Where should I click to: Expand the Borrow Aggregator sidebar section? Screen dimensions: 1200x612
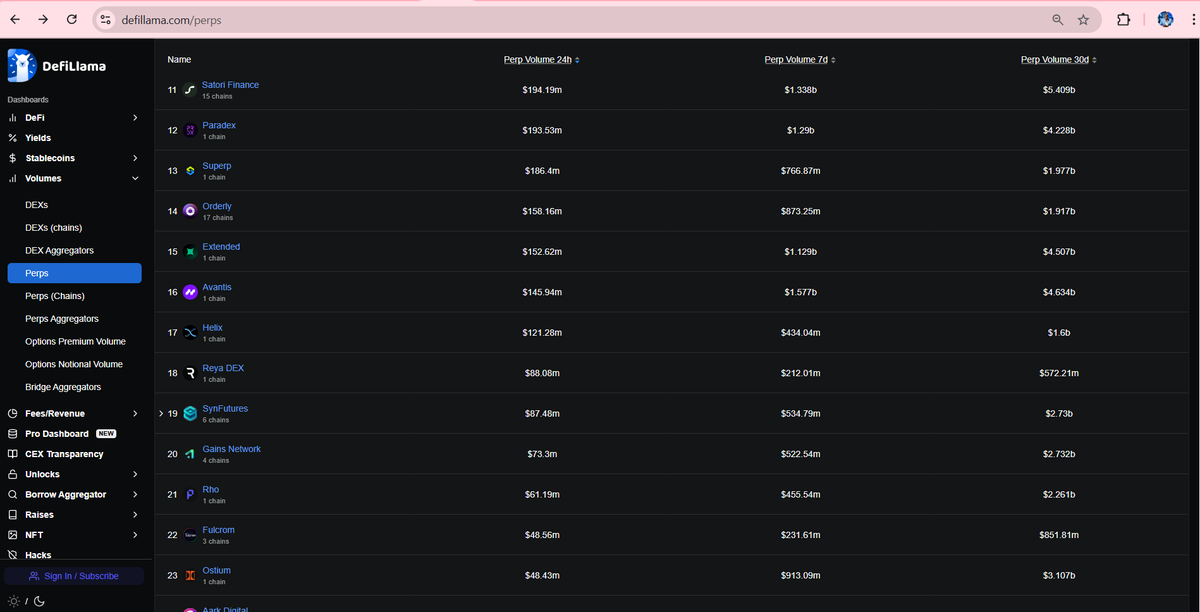point(135,495)
